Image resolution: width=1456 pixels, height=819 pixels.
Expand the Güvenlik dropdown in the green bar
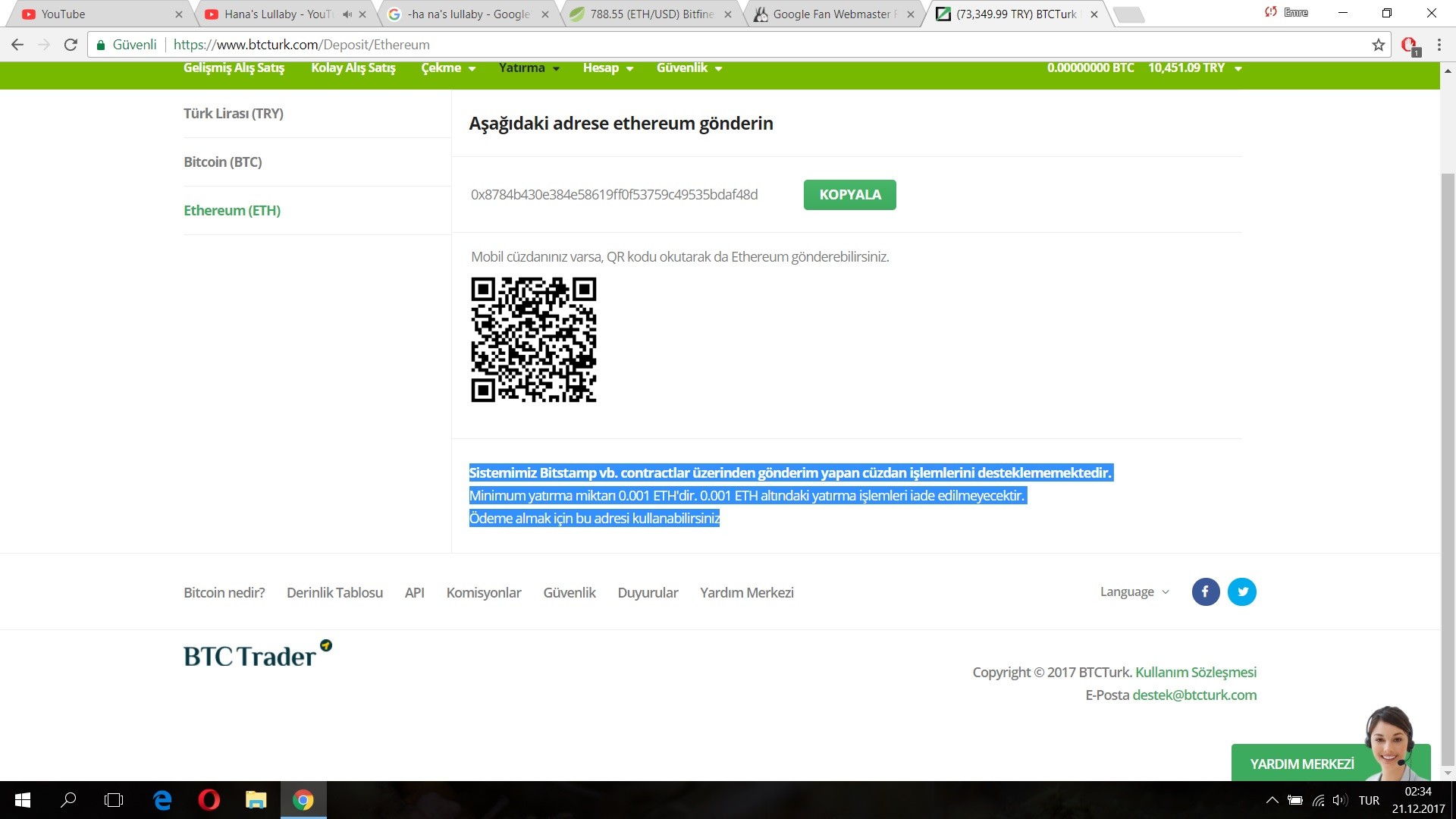689,67
